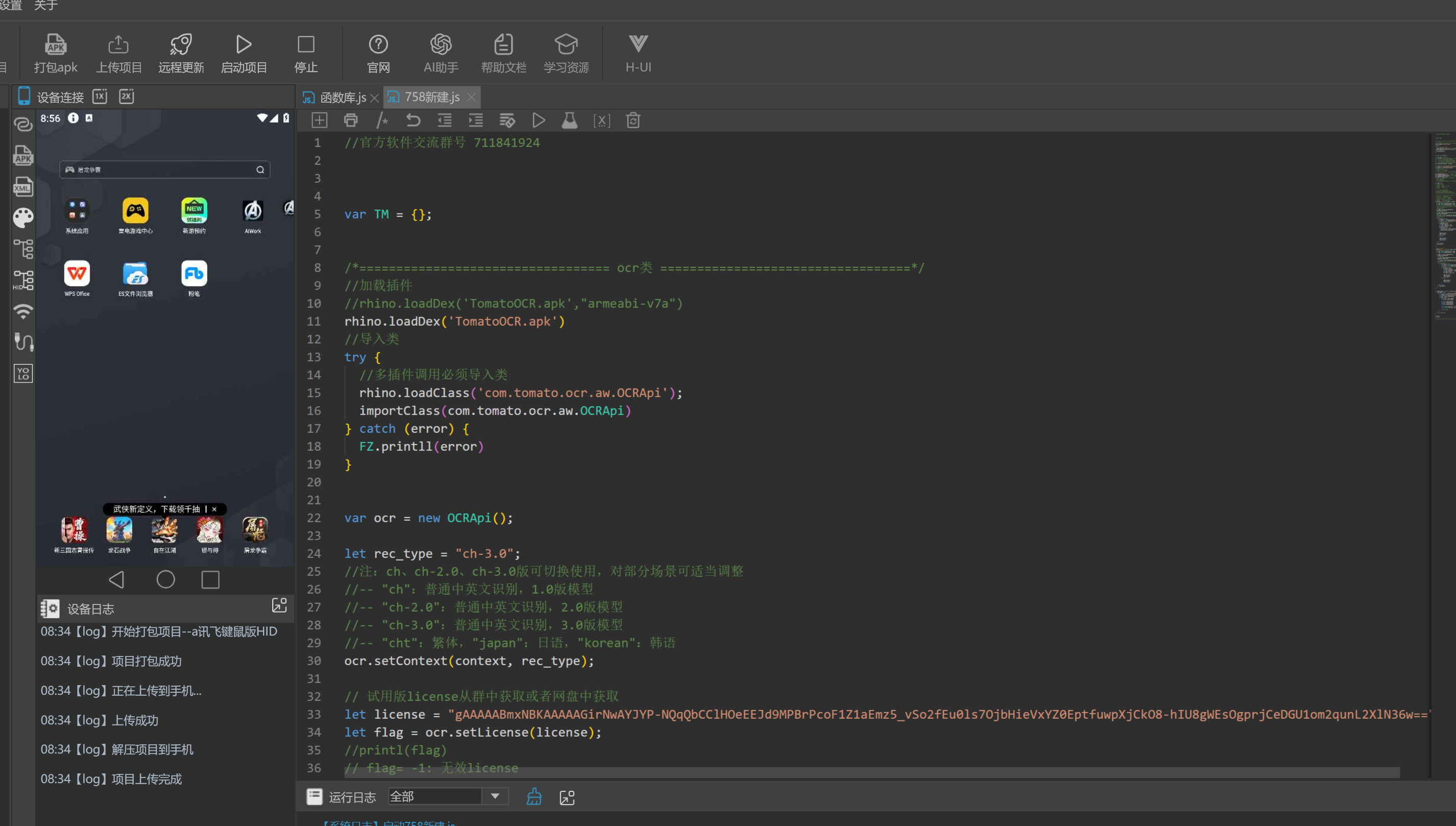
Task: Open the color palette tool in sidebar
Action: click(23, 217)
